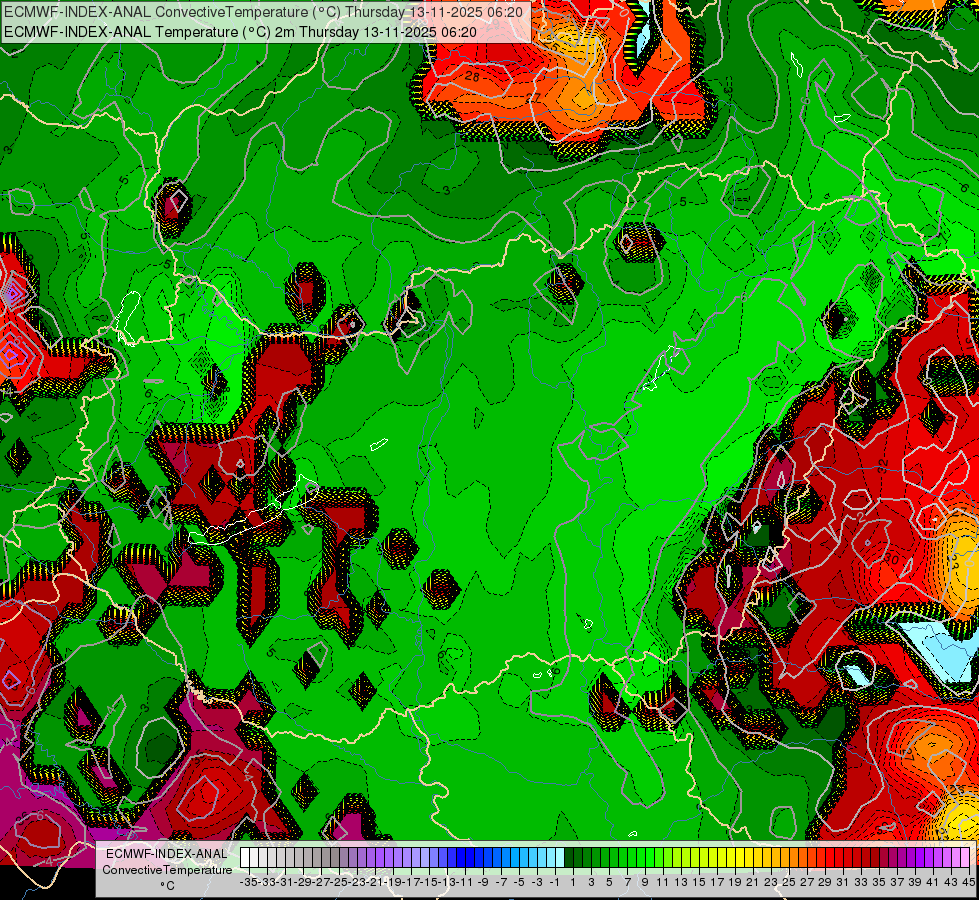
Task: Click the 'Temperature (°C) 2m' title line
Action: (x=240, y=32)
